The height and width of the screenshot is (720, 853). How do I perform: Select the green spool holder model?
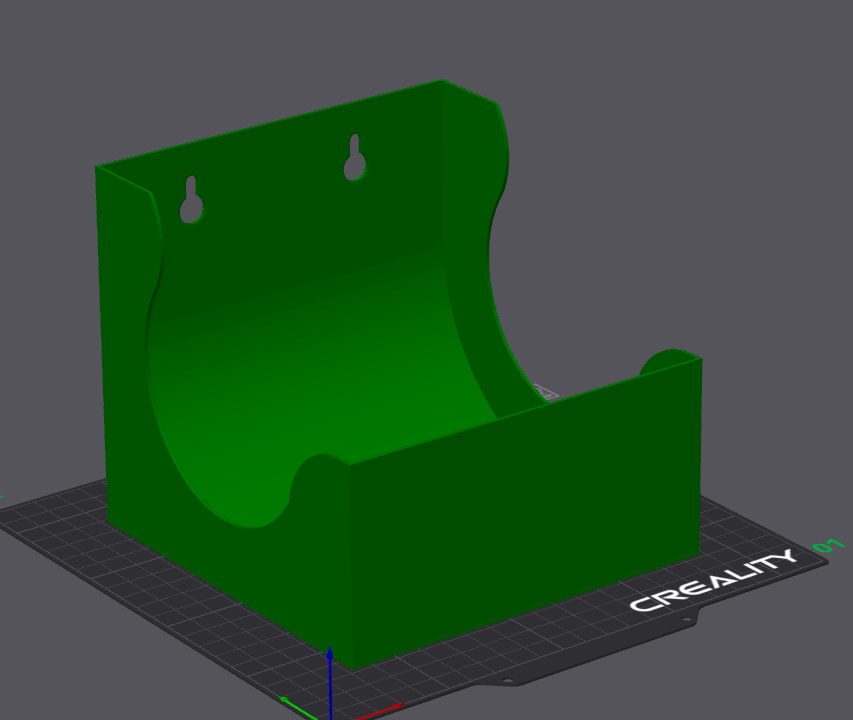click(397, 375)
